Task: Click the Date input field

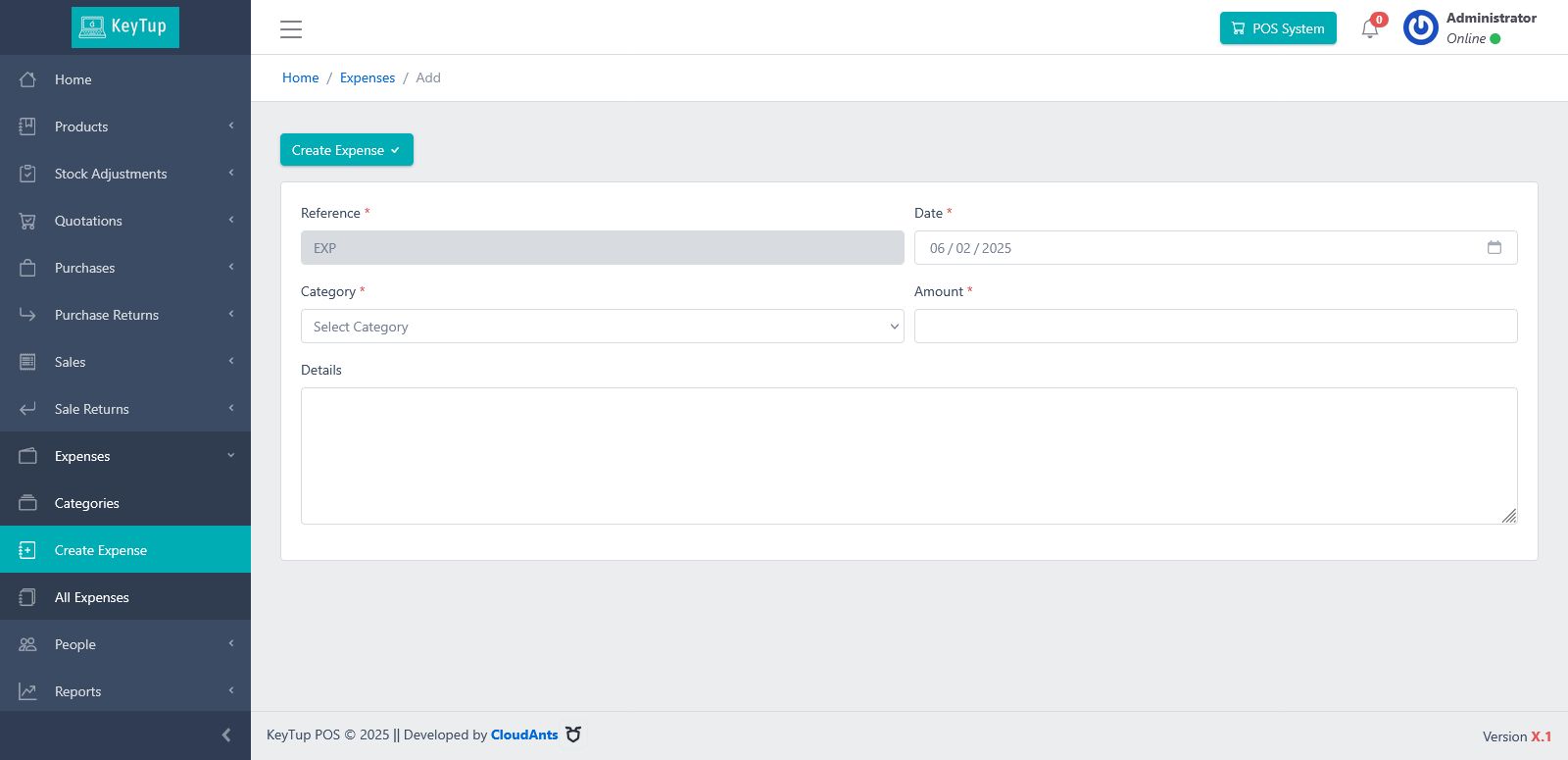Action: (x=1216, y=248)
